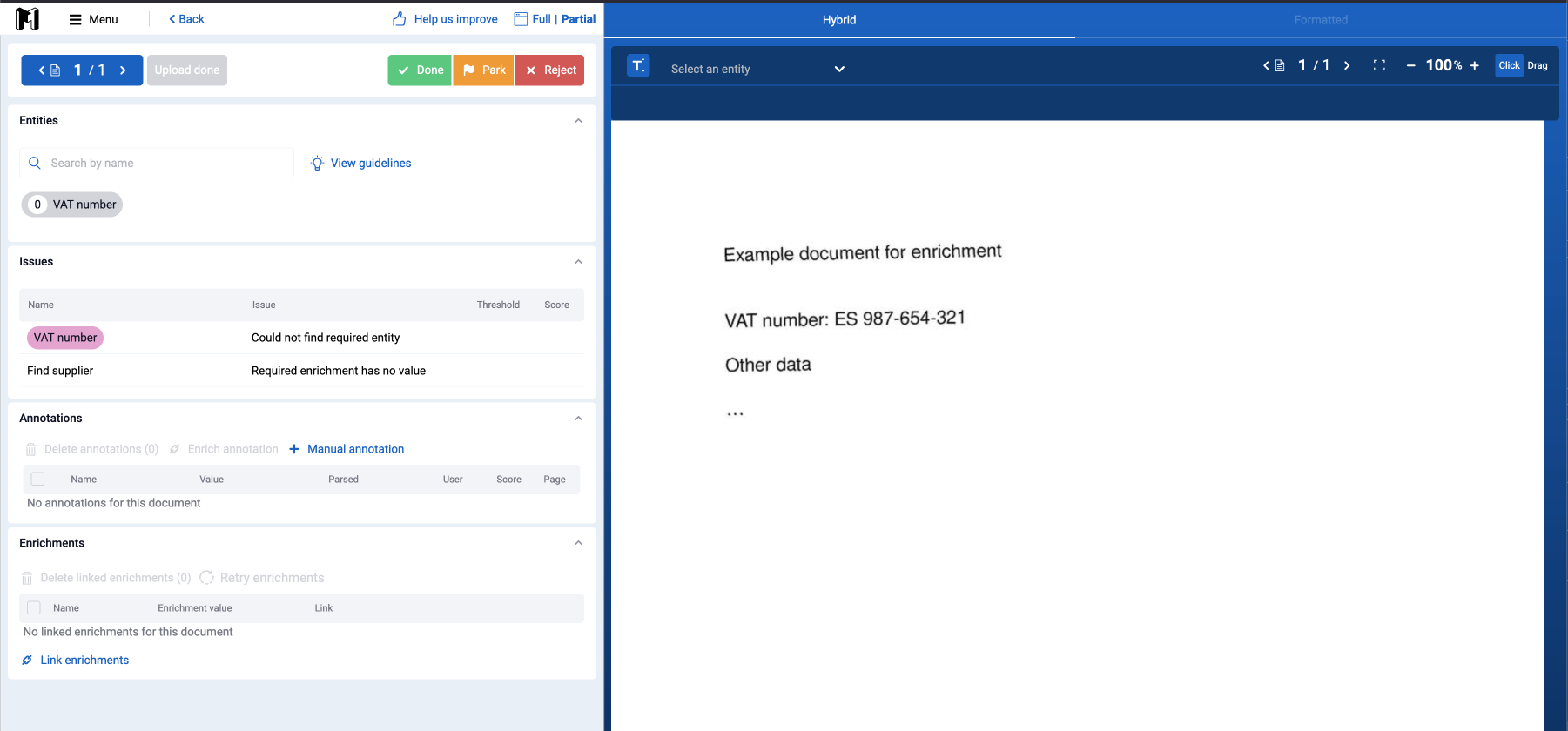The image size is (1568, 731).
Task: Go to next document in left pager
Action: pos(123,70)
